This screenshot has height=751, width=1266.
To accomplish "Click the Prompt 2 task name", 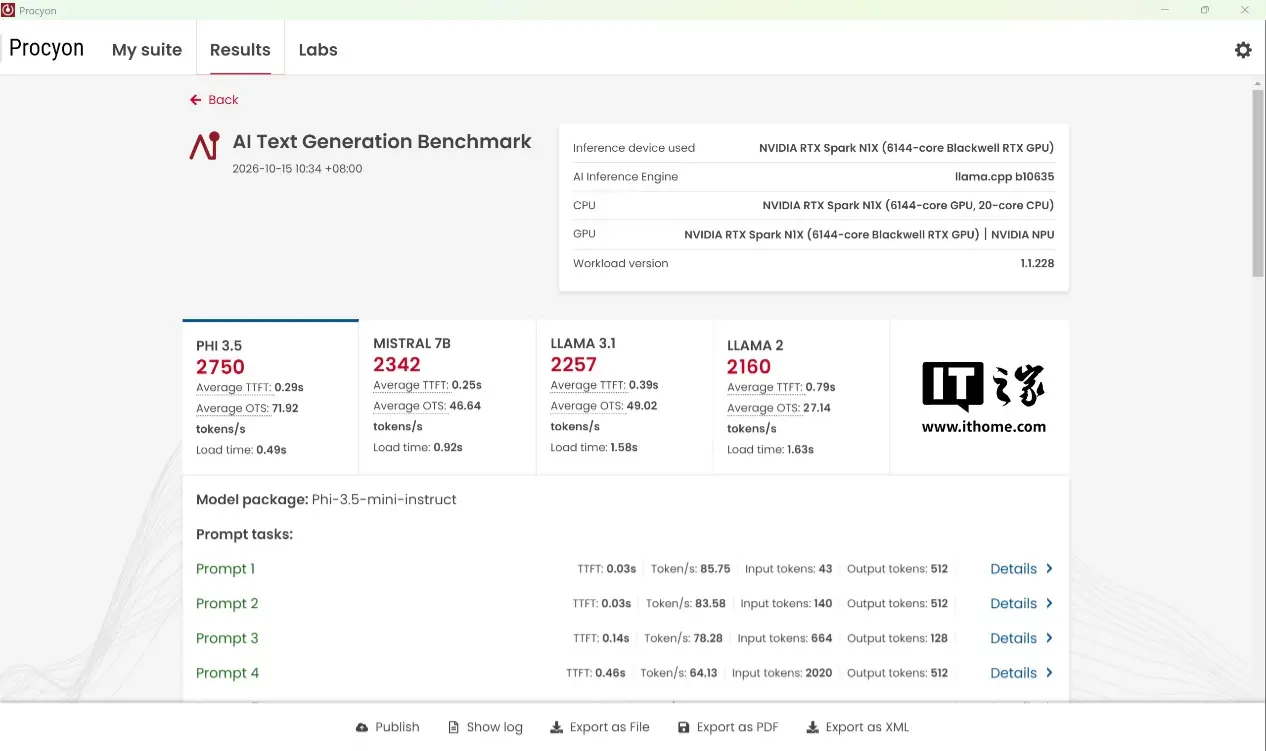I will click(x=227, y=604).
